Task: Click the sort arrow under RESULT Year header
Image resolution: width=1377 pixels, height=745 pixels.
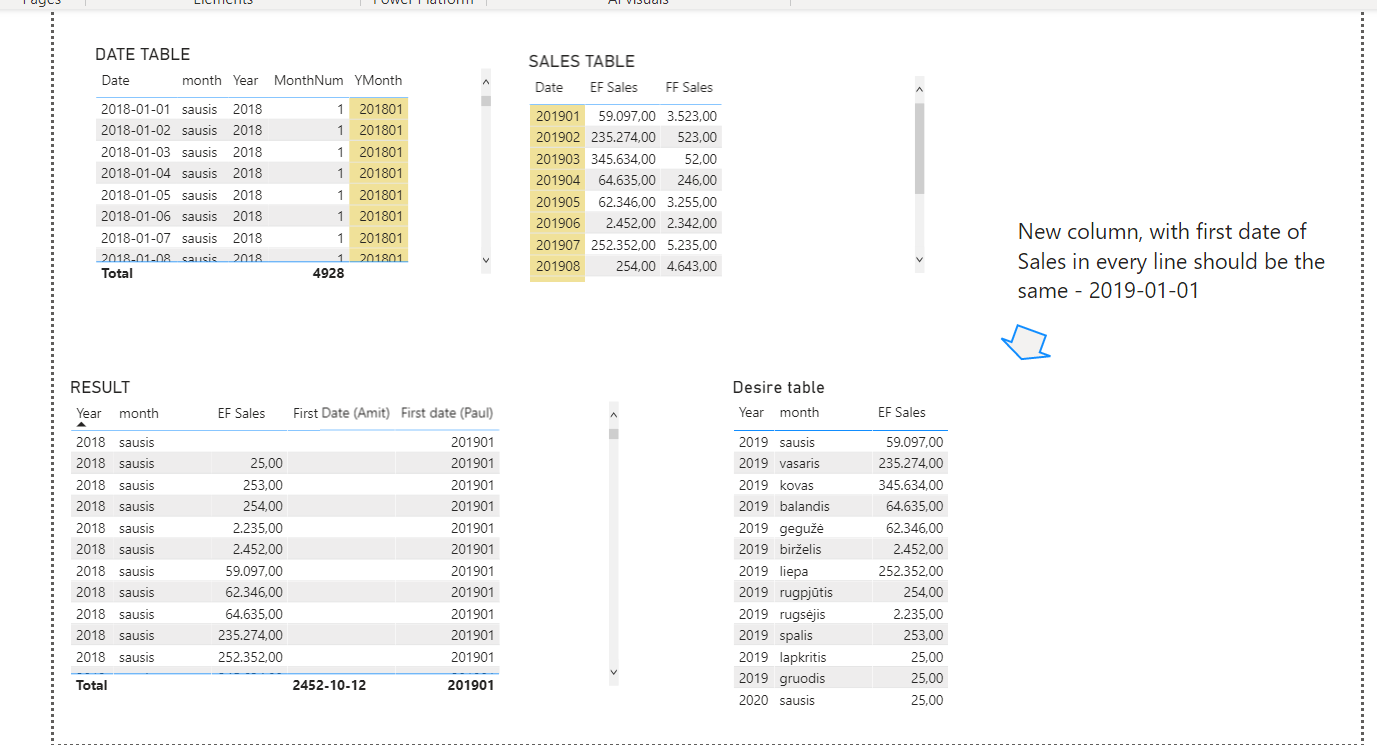Action: click(x=82, y=425)
